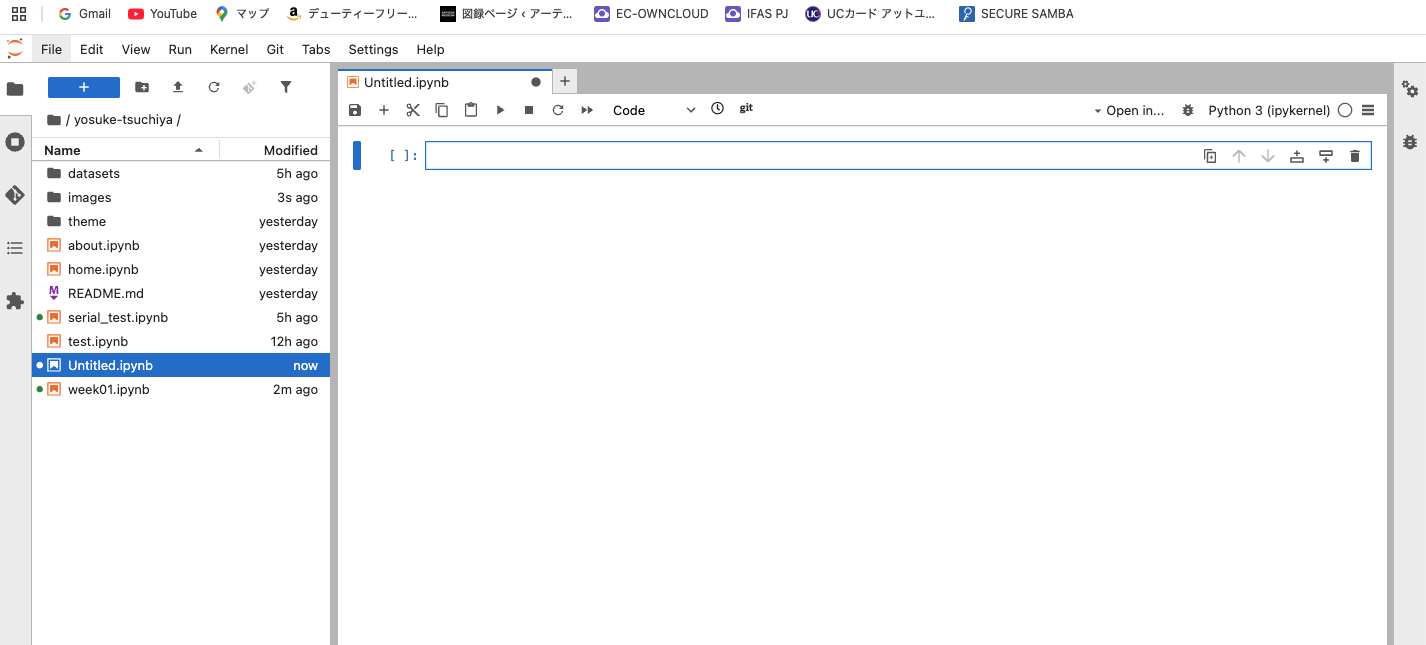The height and width of the screenshot is (645, 1426).
Task: Restart the kernel with the refresh arrow icon
Action: pyautogui.click(x=558, y=110)
